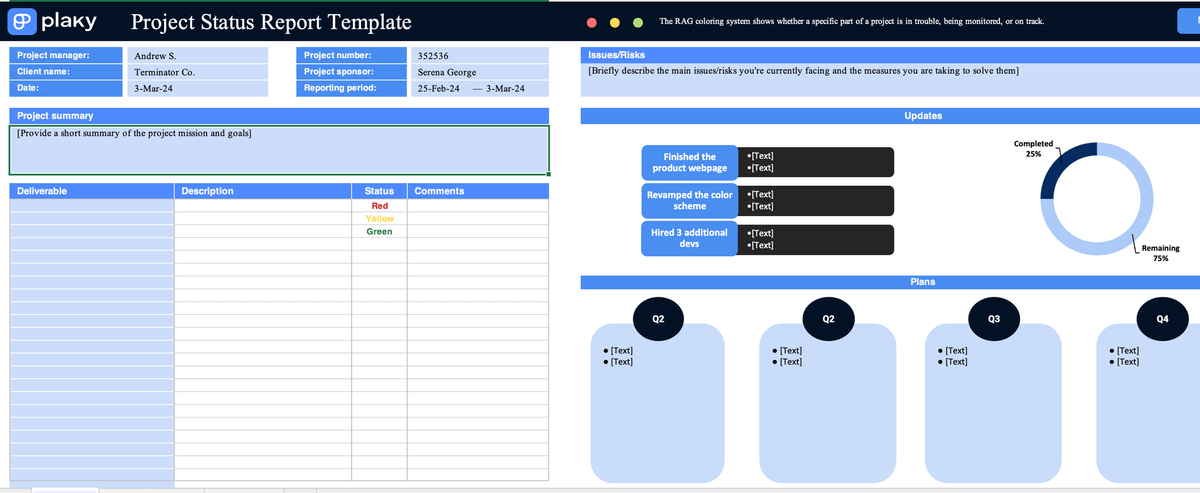Click the Project manager name cell

198,56
